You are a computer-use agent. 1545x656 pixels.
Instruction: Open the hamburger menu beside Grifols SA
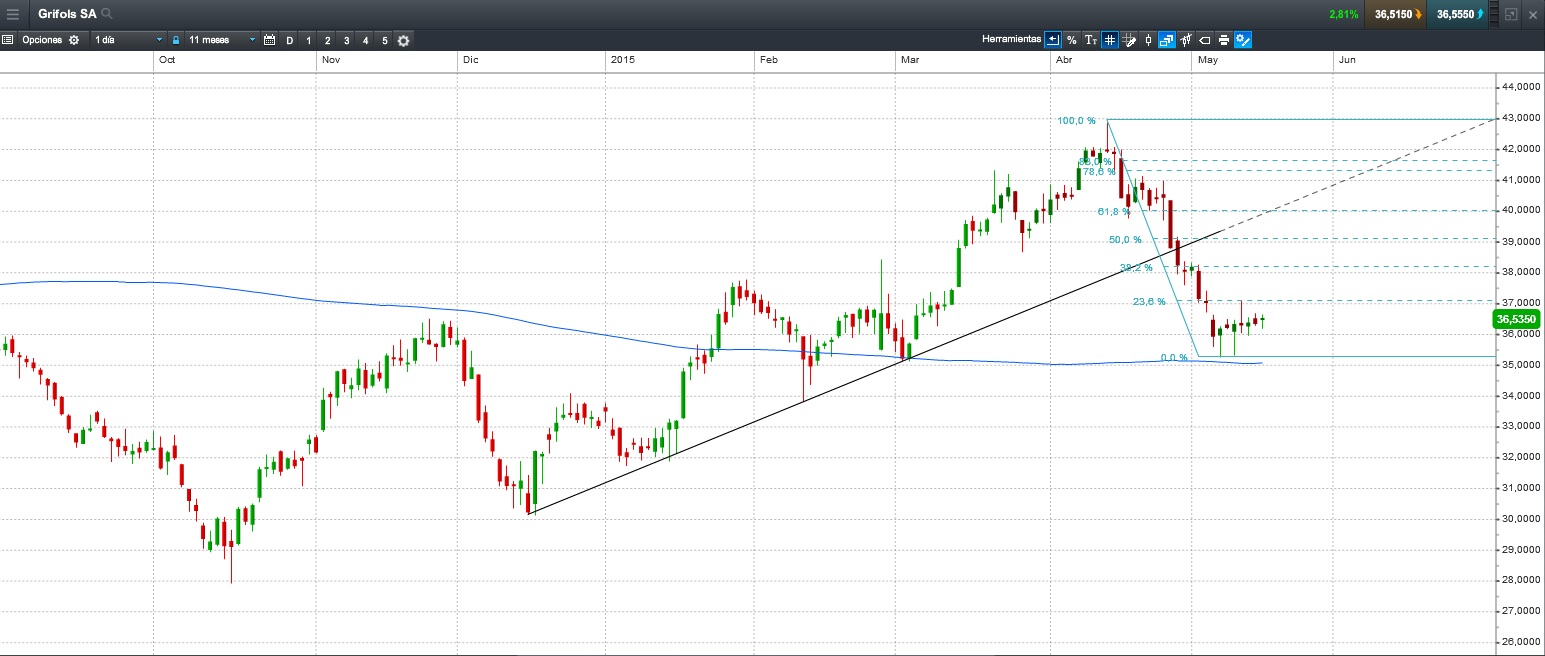tap(13, 14)
